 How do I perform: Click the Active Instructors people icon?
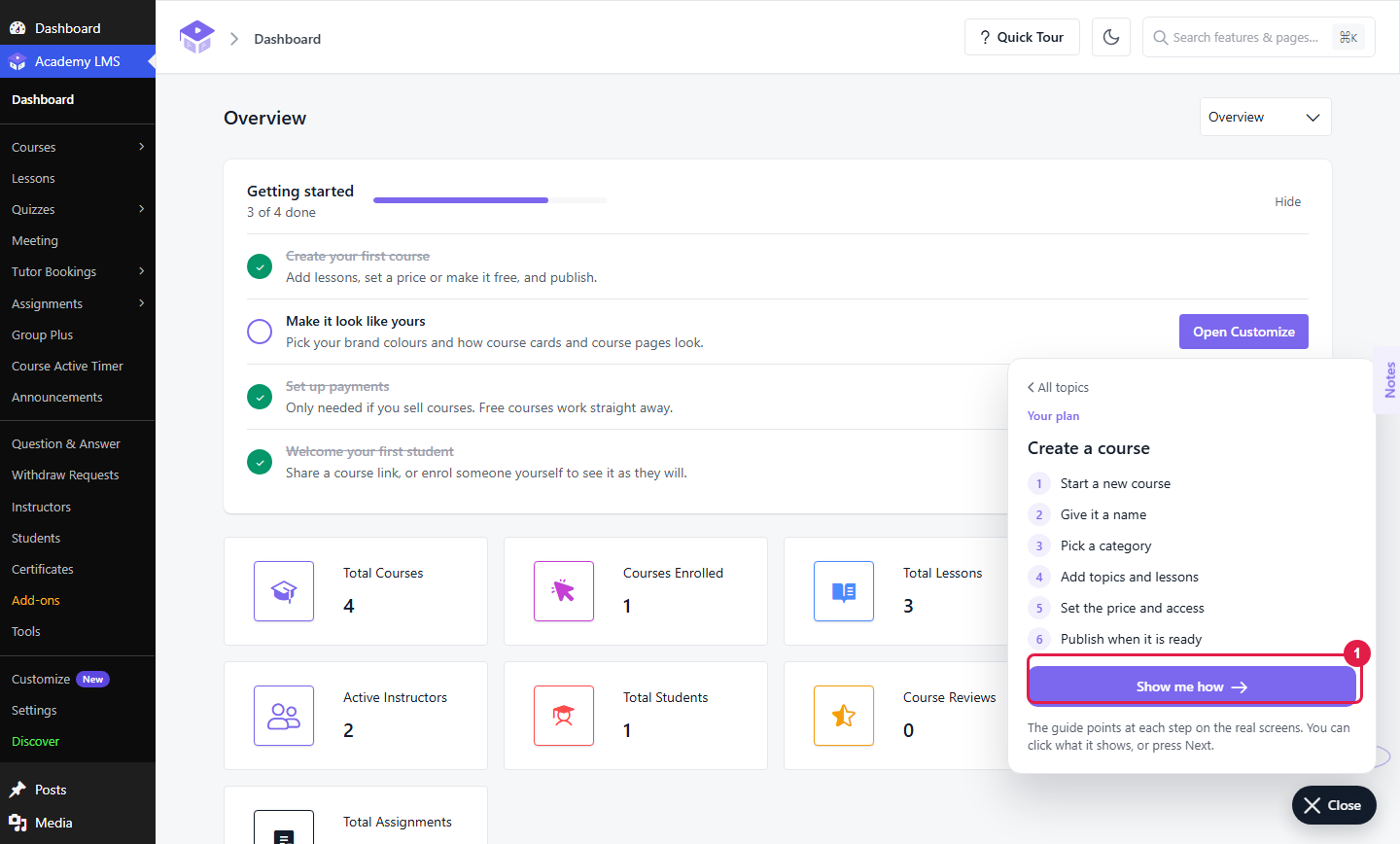[x=284, y=716]
